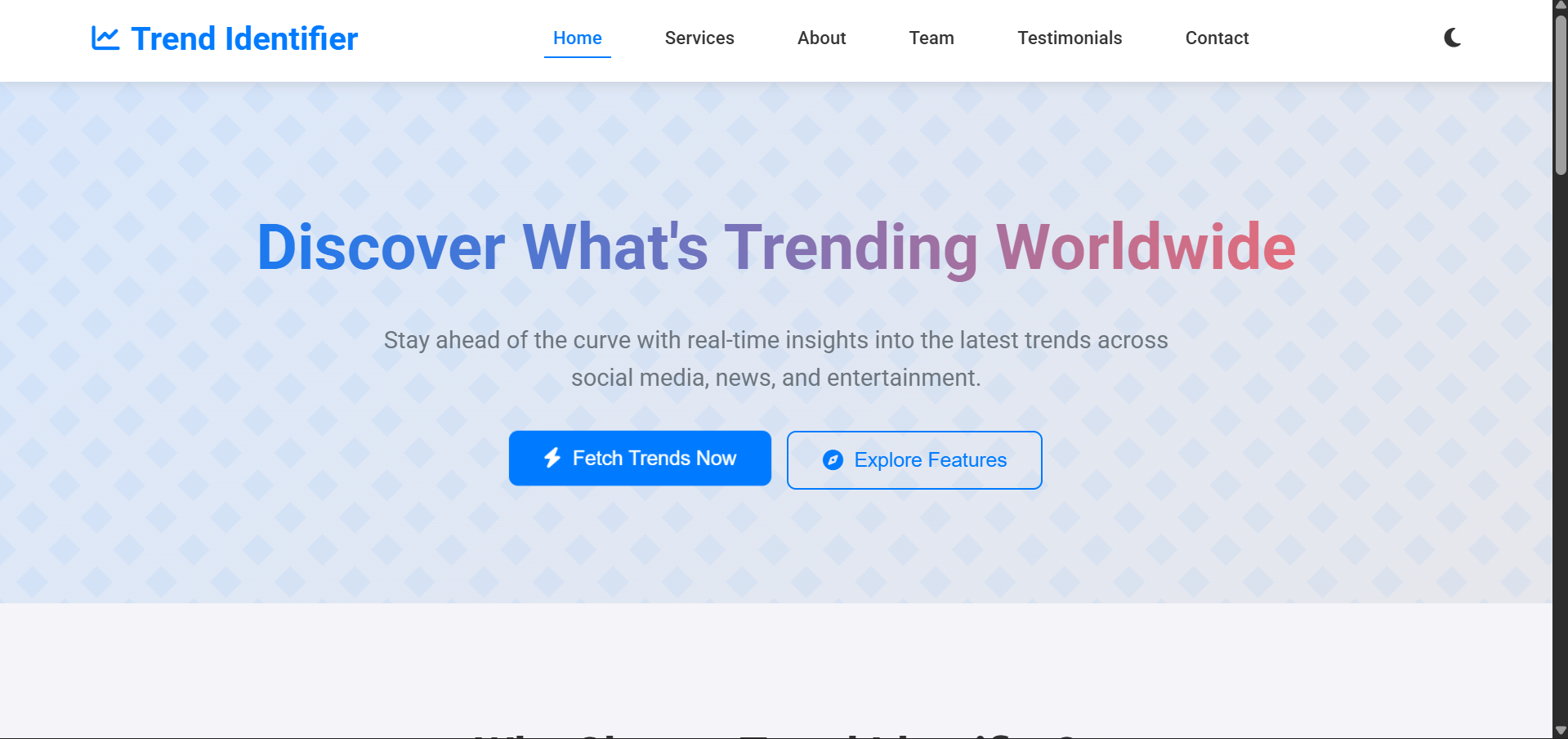Select Contact in the navigation bar
This screenshot has width=1568, height=739.
(1216, 38)
